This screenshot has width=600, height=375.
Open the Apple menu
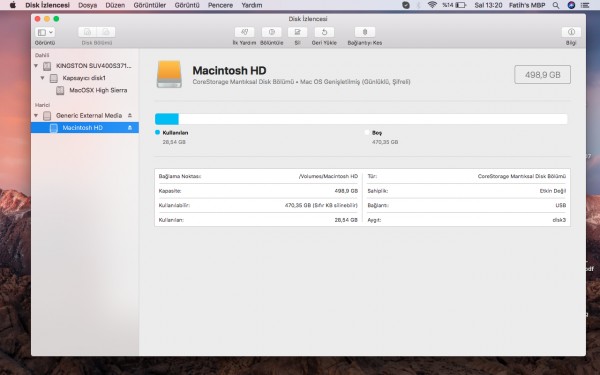click(x=13, y=5)
